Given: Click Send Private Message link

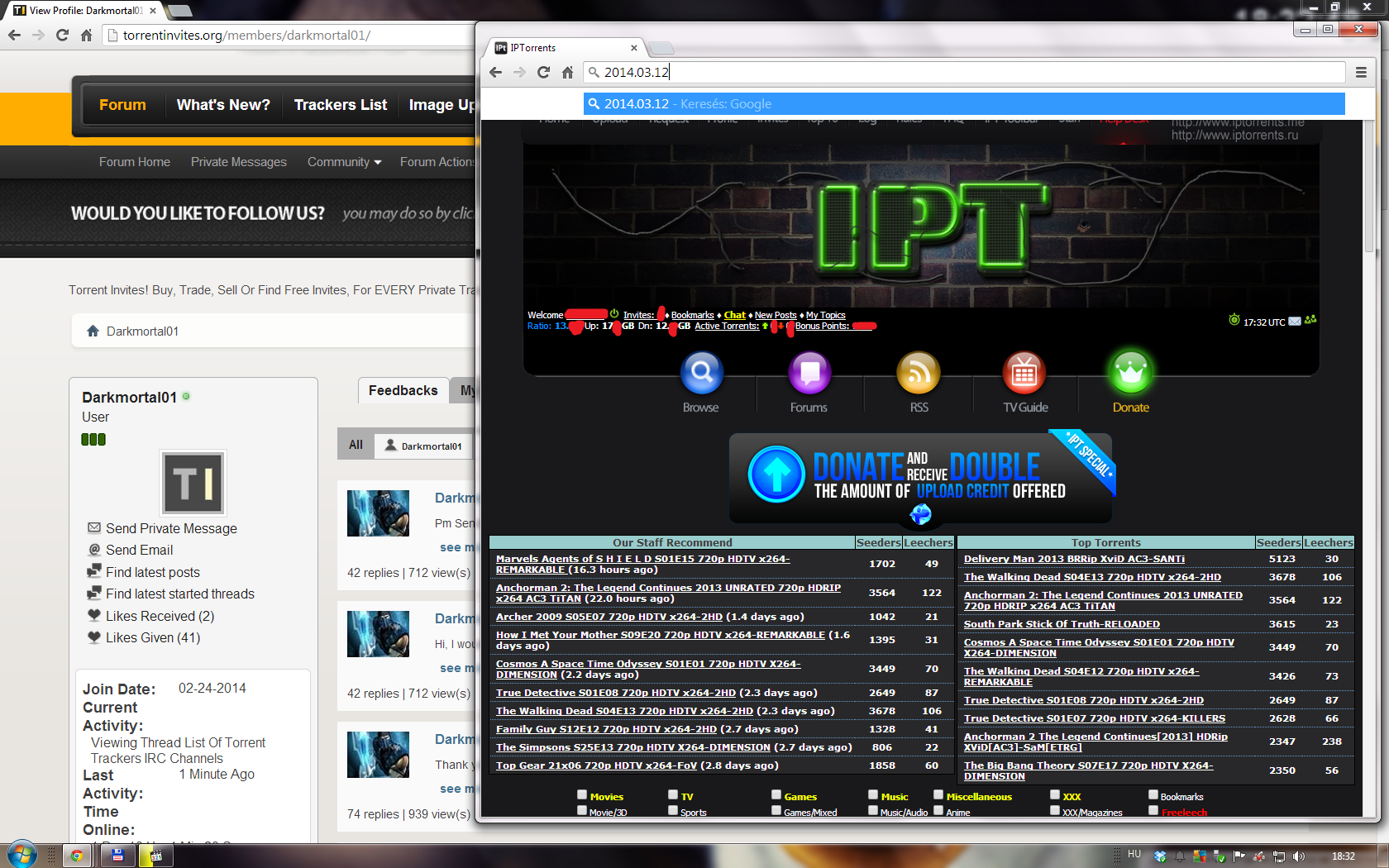Looking at the screenshot, I should tap(171, 528).
